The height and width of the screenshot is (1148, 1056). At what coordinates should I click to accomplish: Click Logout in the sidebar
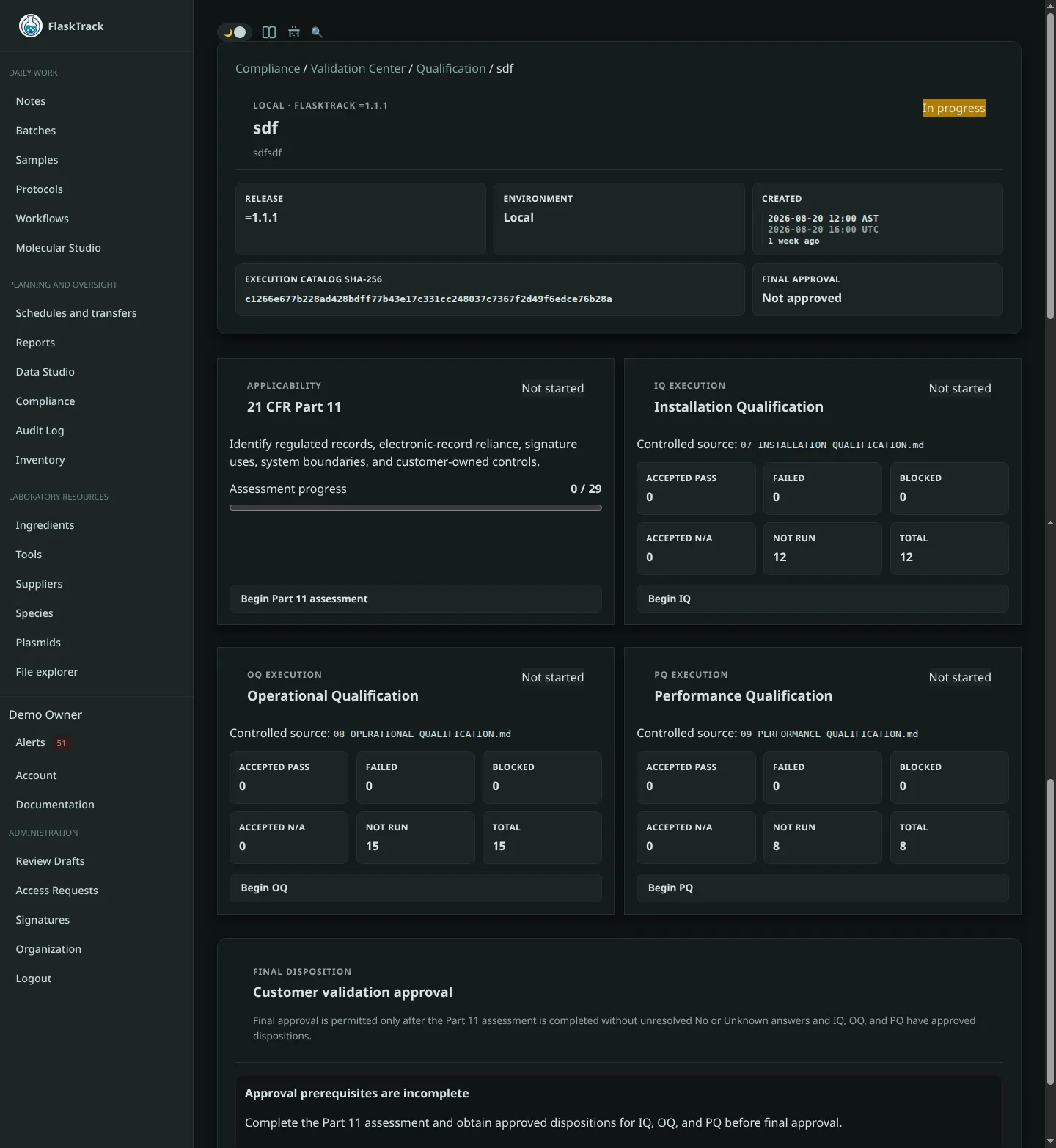coord(34,979)
